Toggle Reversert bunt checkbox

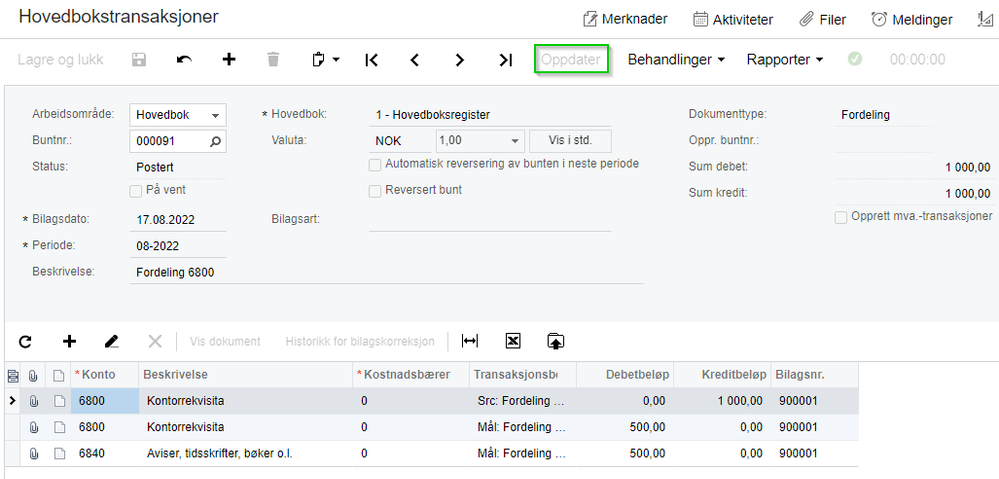(375, 190)
